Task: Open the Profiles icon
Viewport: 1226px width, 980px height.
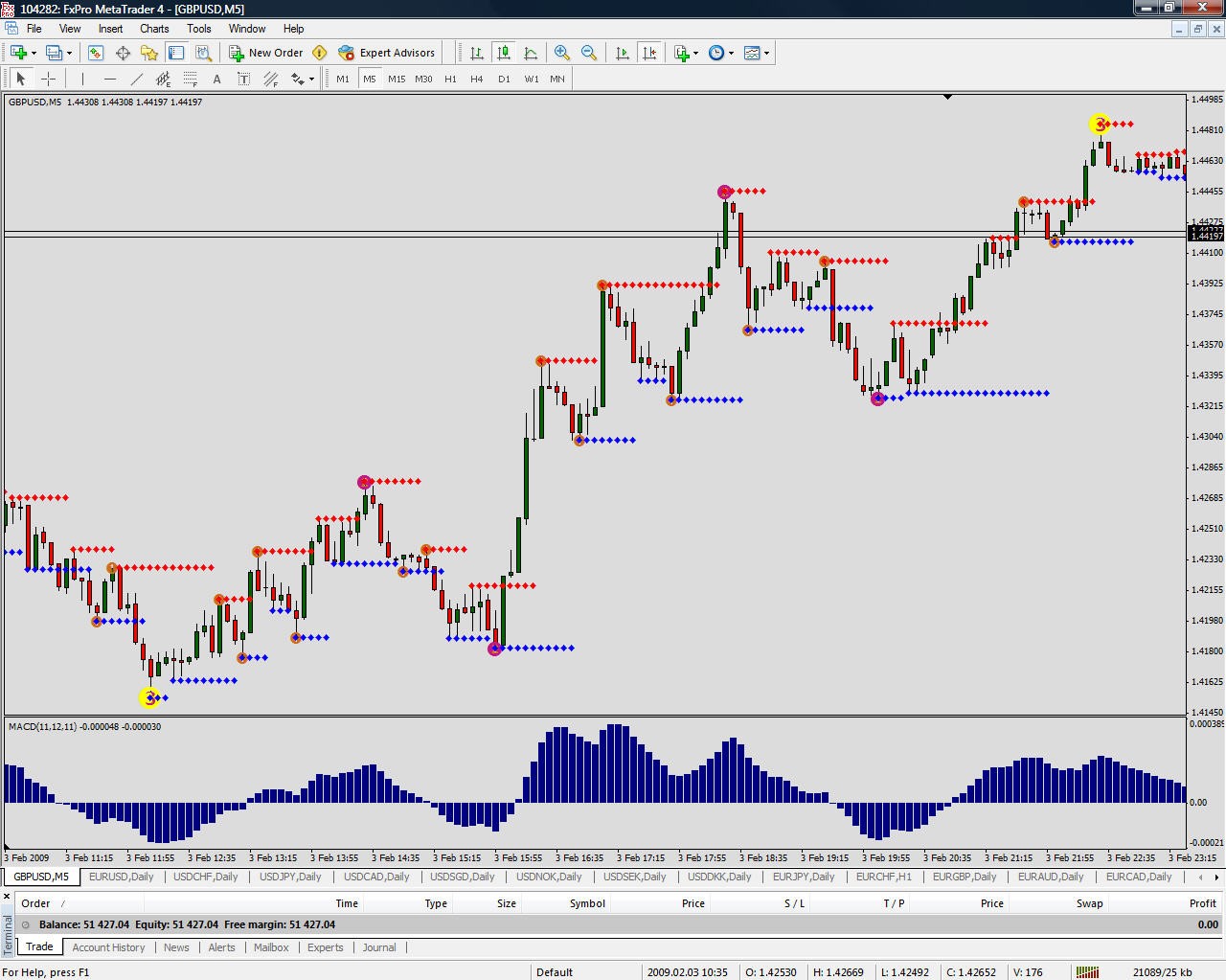Action: pyautogui.click(x=55, y=53)
